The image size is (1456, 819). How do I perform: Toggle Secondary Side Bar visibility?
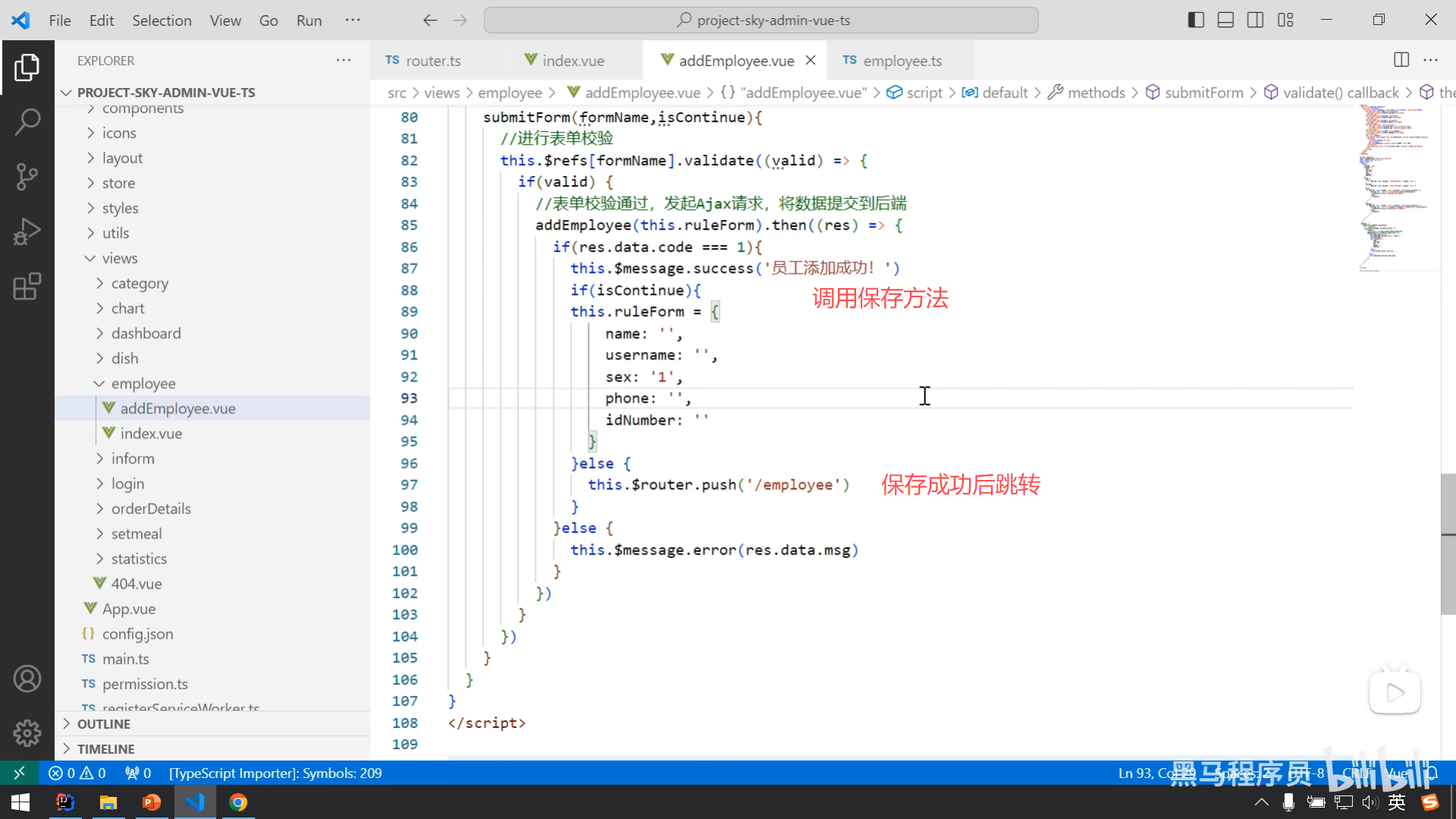click(1255, 20)
